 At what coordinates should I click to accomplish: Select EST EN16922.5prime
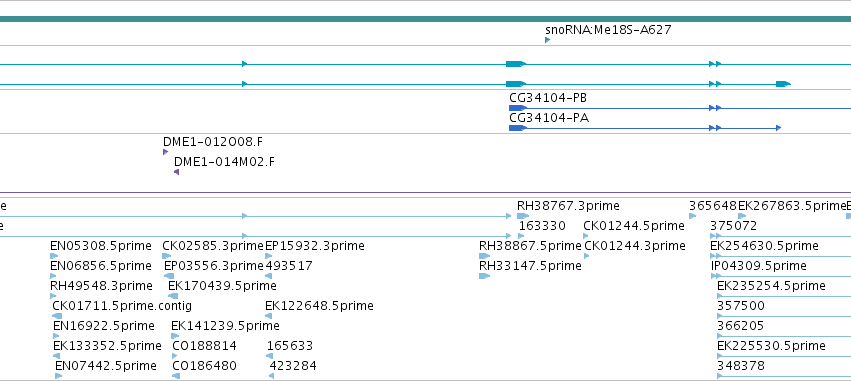pos(104,326)
